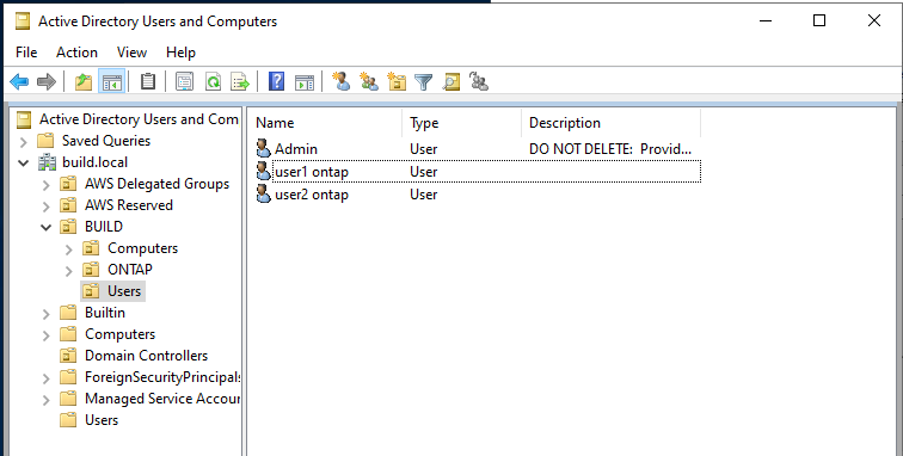Sort the list by Name column header
The width and height of the screenshot is (904, 456).
click(x=327, y=123)
